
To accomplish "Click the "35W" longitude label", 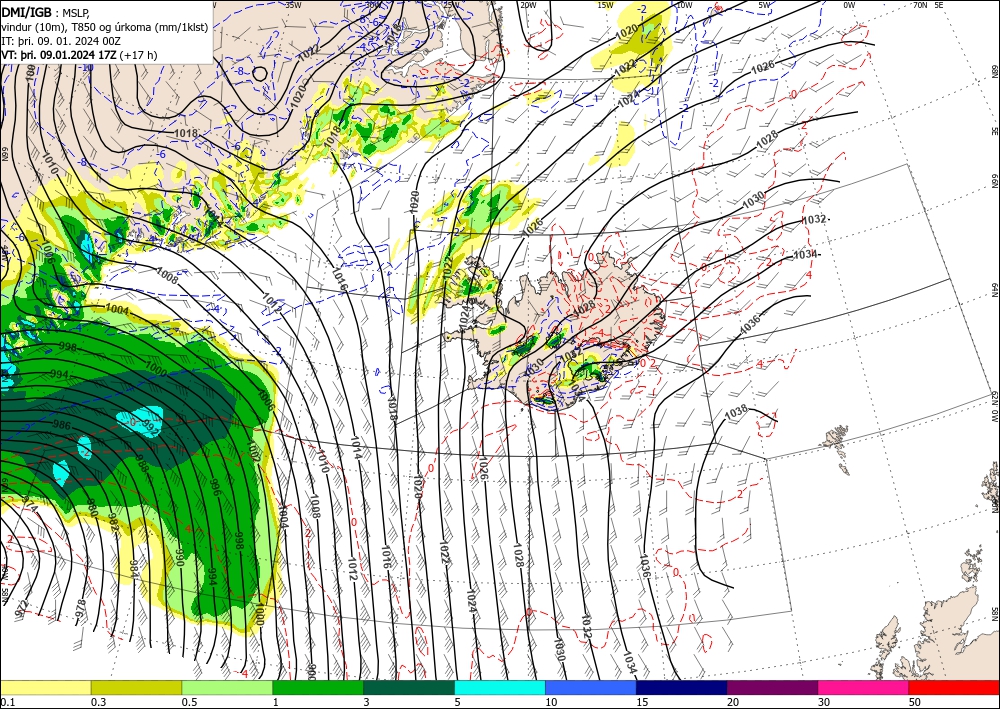I will (293, 5).
